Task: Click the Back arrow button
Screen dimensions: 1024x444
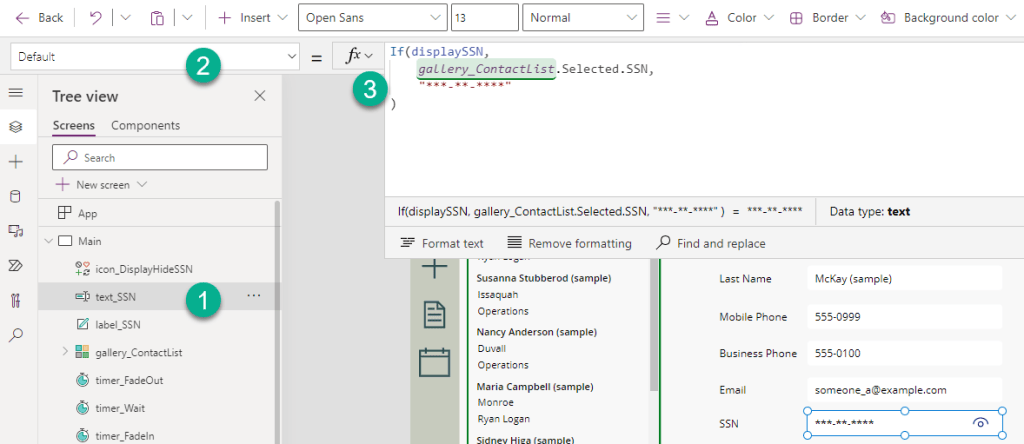Action: click(39, 18)
